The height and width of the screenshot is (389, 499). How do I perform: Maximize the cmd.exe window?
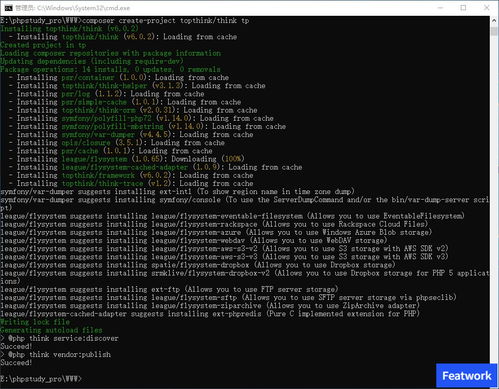[x=463, y=8]
